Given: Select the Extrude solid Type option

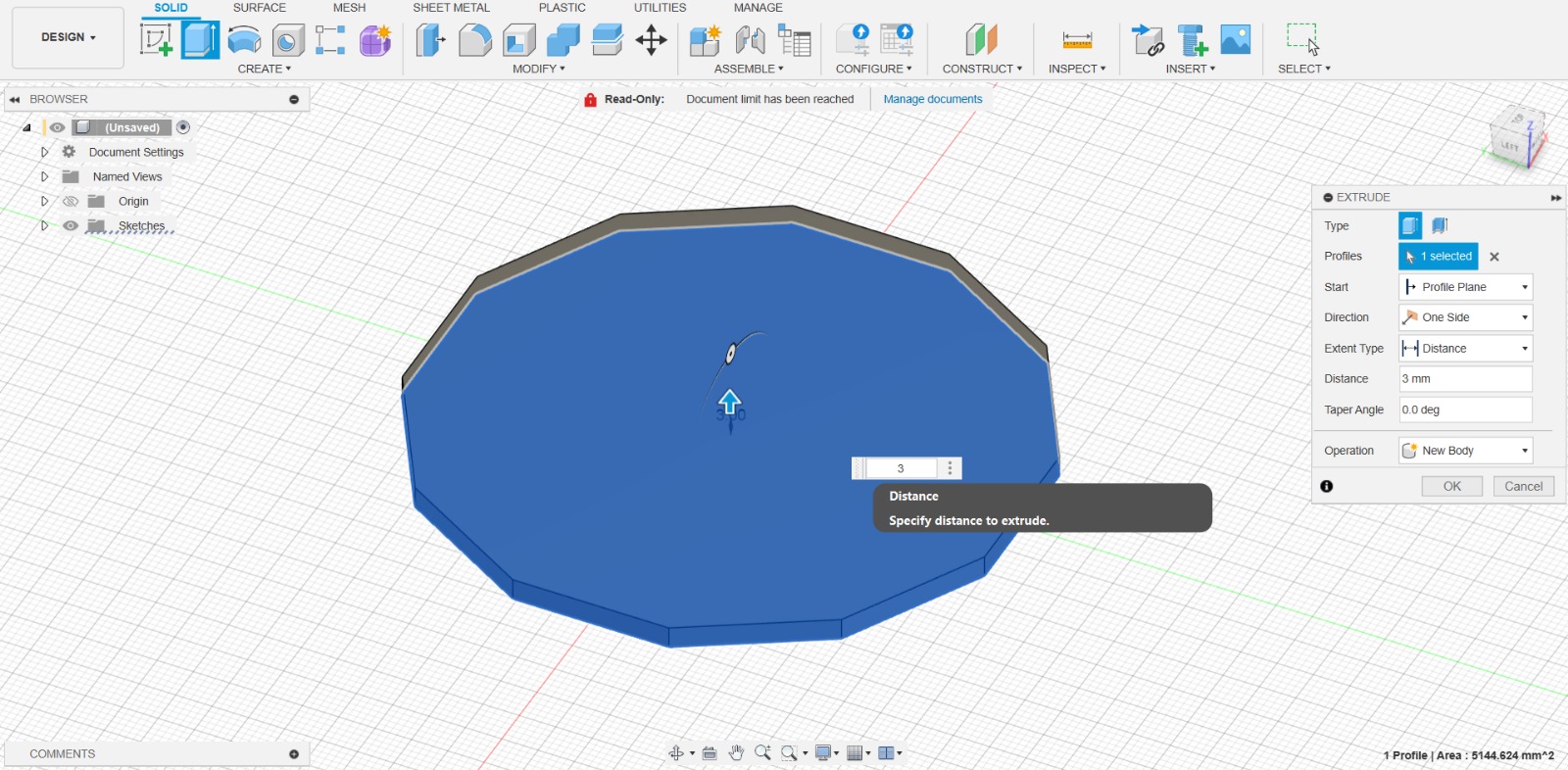Looking at the screenshot, I should pos(1409,225).
